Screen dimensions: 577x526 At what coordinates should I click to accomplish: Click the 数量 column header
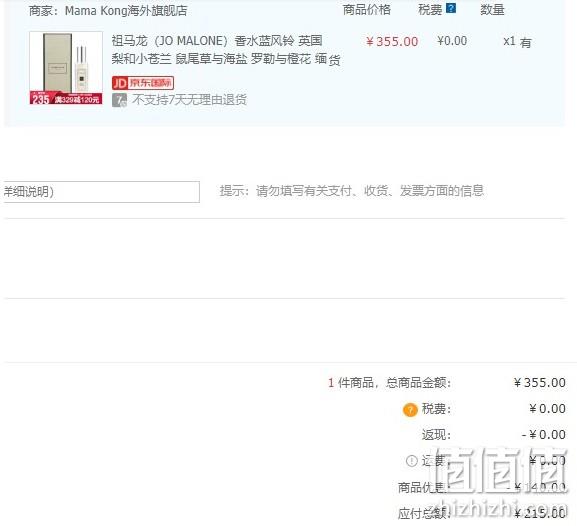pyautogui.click(x=492, y=10)
